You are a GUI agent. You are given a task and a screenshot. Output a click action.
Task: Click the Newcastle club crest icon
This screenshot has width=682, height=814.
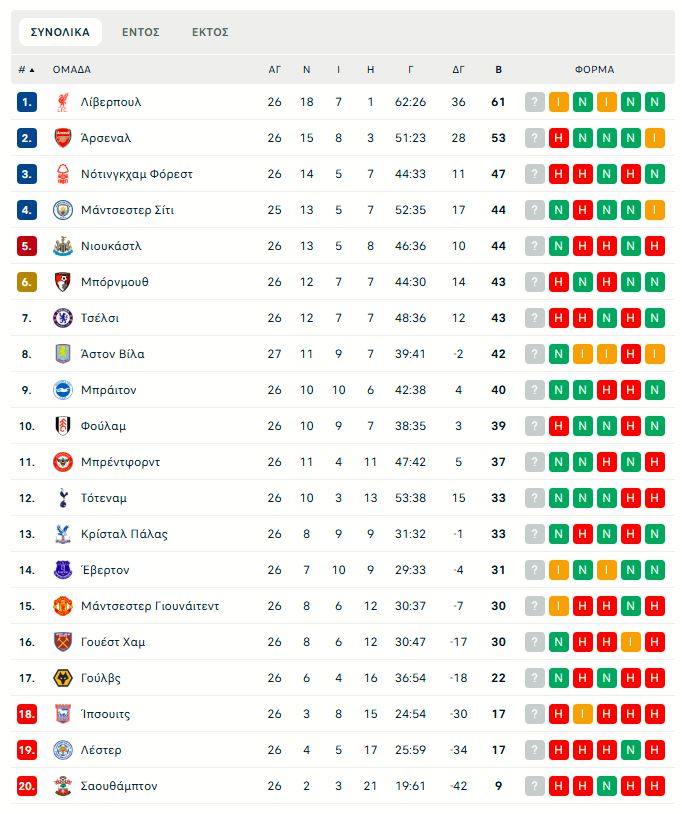(62, 246)
